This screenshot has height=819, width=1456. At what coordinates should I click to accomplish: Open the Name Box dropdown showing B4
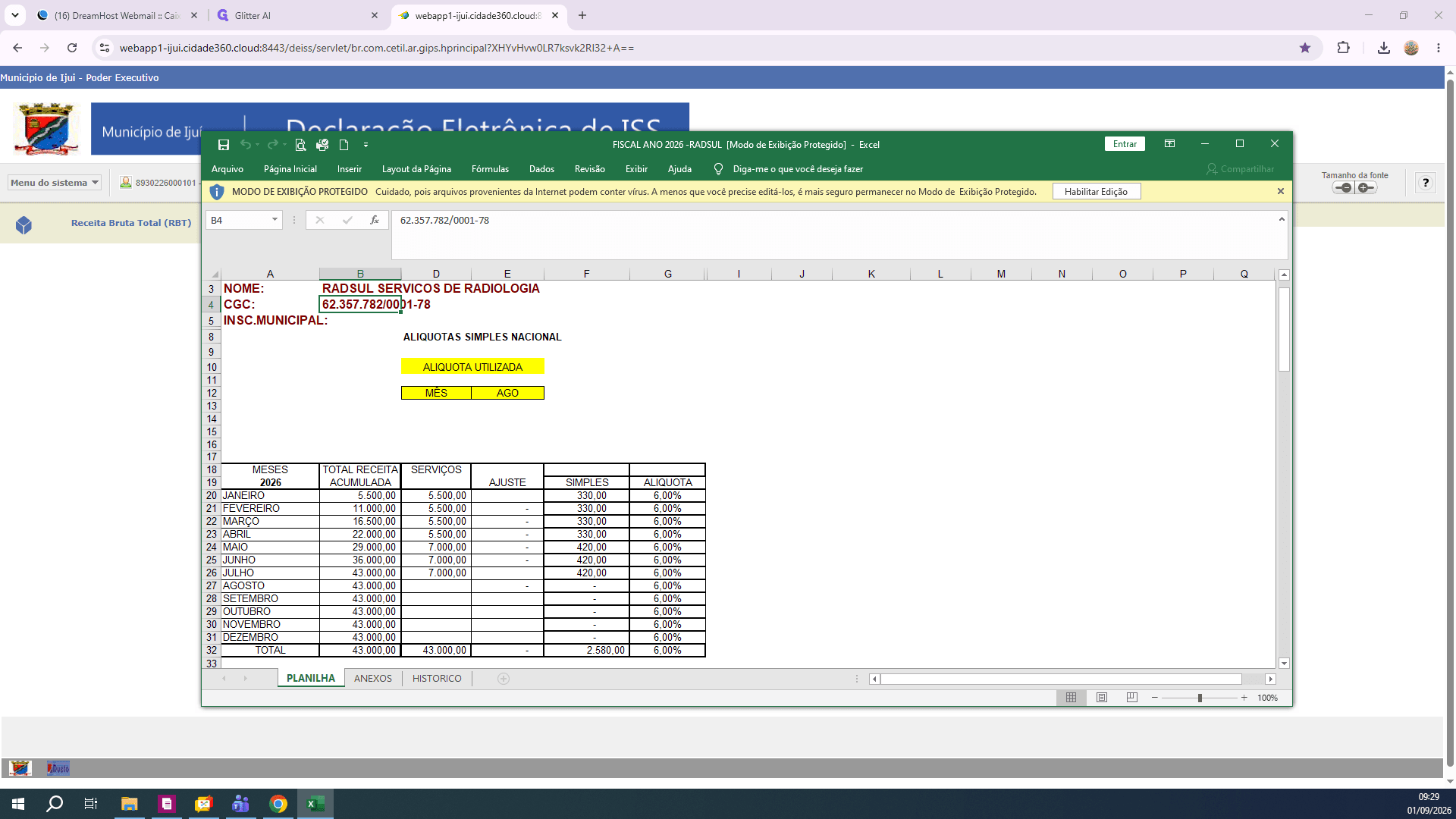(275, 220)
